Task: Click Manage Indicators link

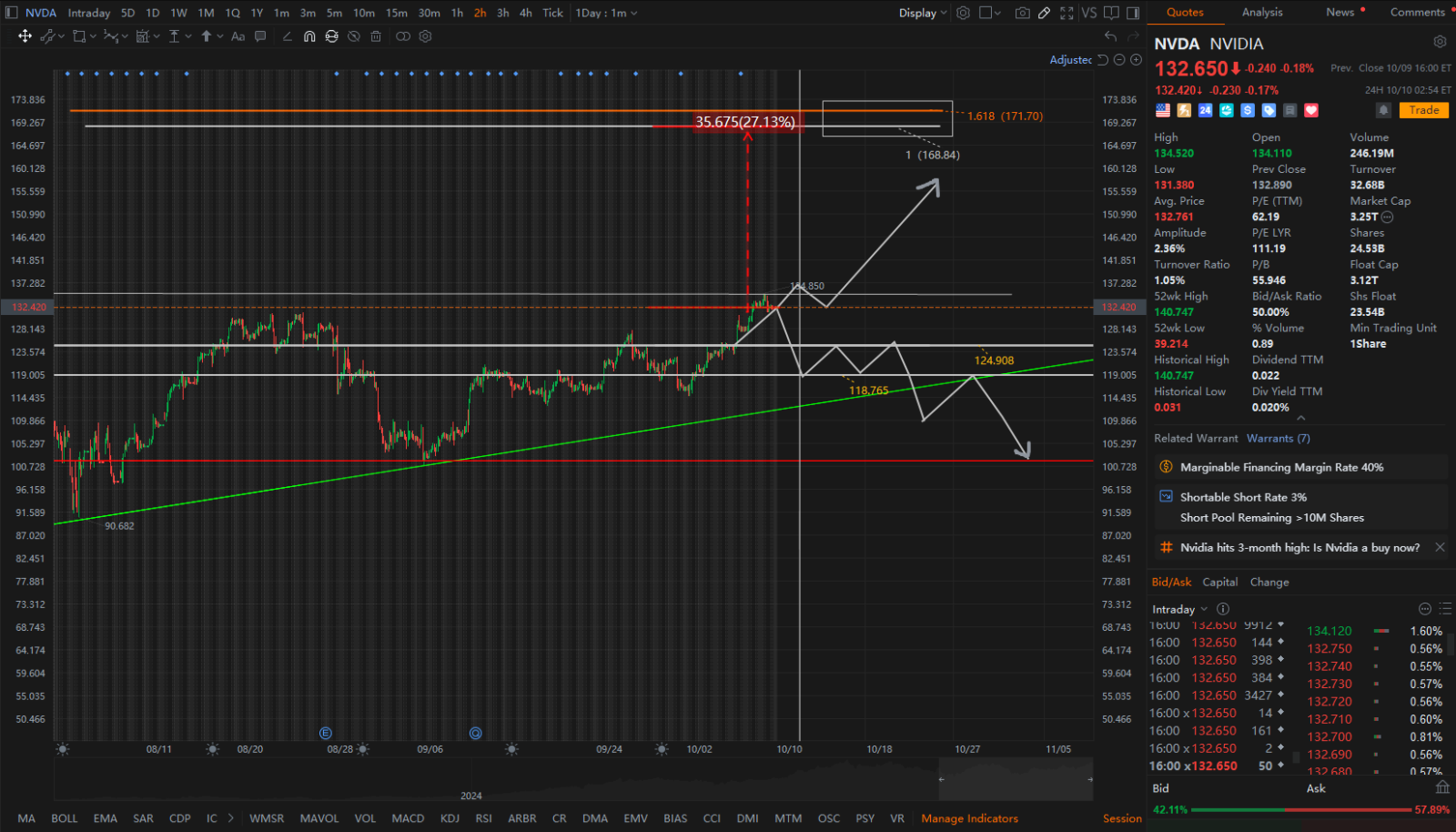Action: click(969, 818)
